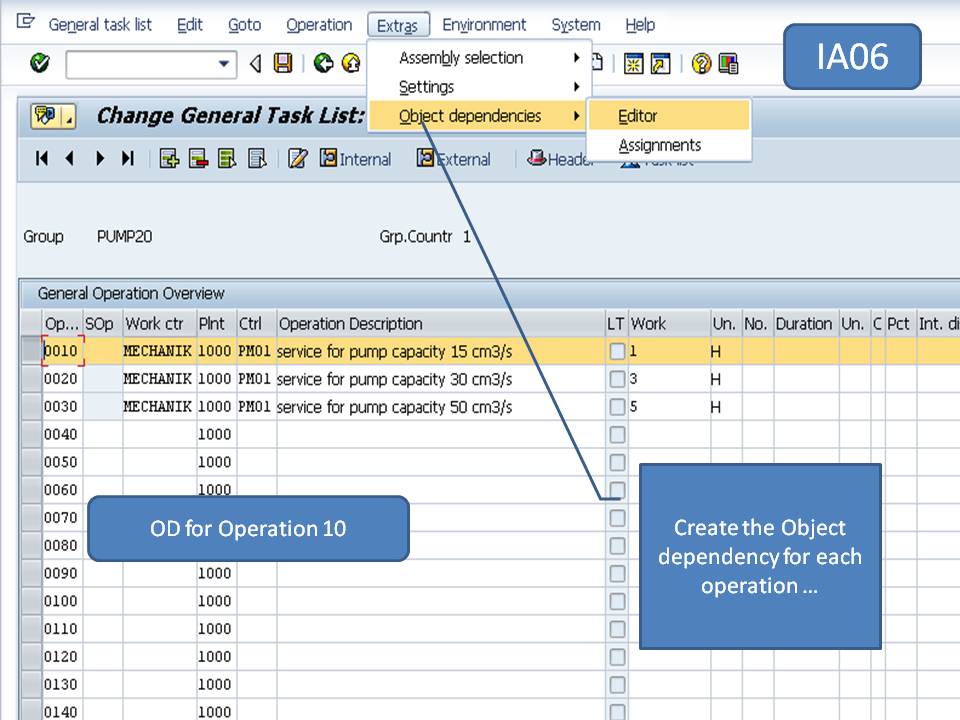Click the green Back arrow icon
This screenshot has height=720, width=960.
(323, 63)
